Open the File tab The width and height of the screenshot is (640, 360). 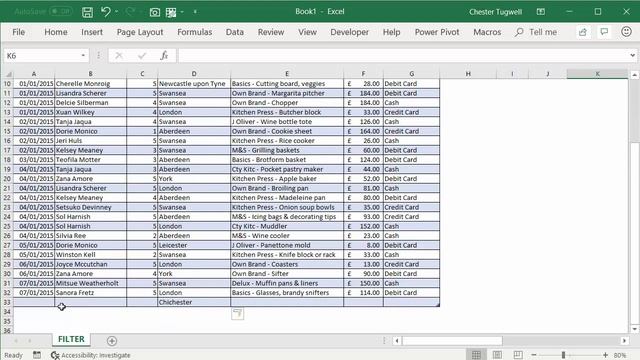(18, 32)
